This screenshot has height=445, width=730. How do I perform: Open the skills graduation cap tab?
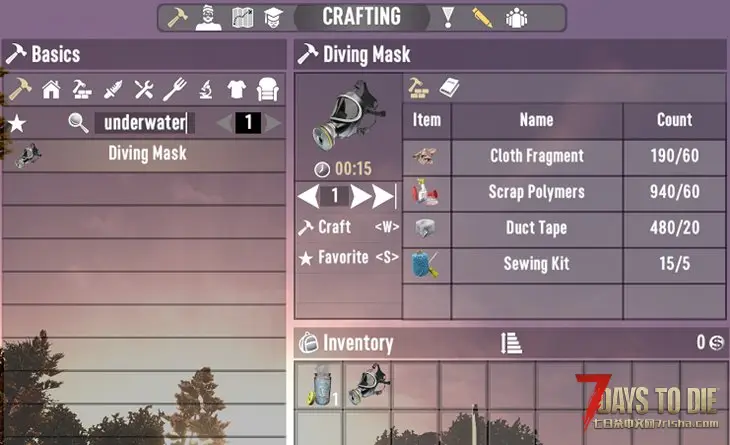274,18
